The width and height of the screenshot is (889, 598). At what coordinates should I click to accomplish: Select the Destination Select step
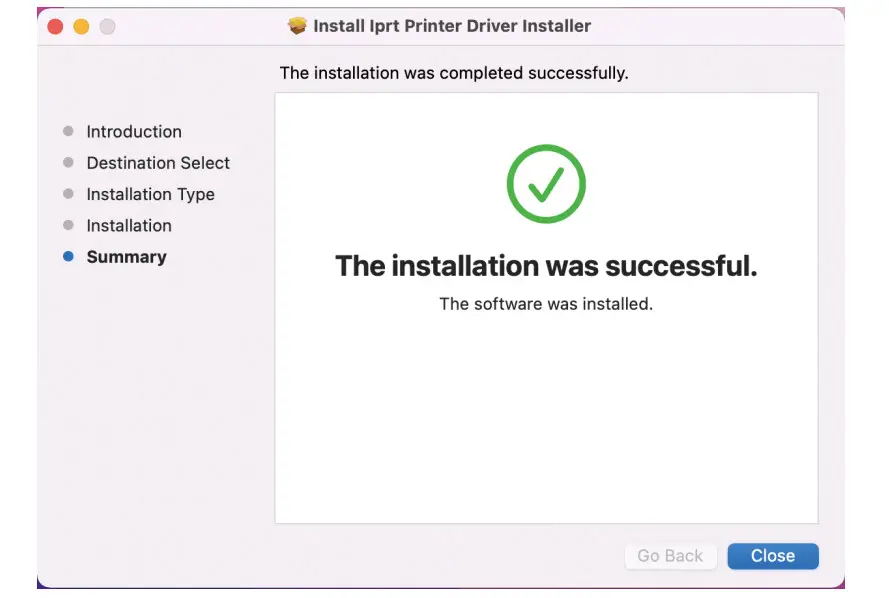click(x=158, y=163)
